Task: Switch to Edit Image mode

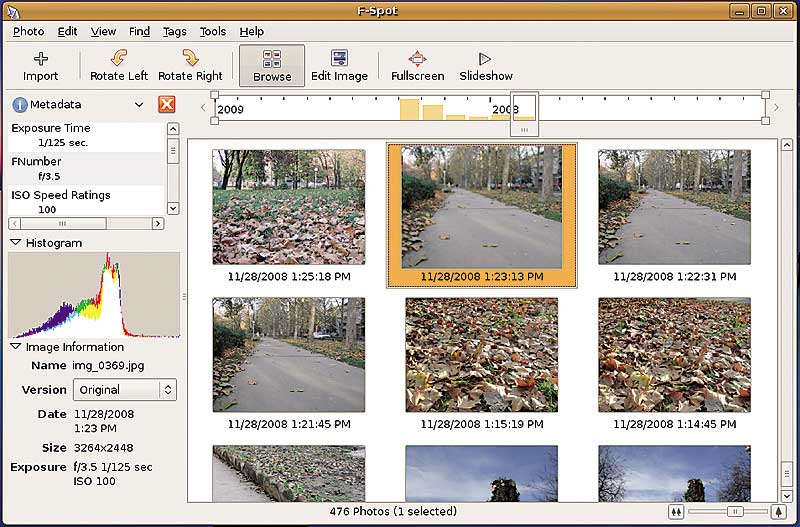Action: click(x=339, y=66)
